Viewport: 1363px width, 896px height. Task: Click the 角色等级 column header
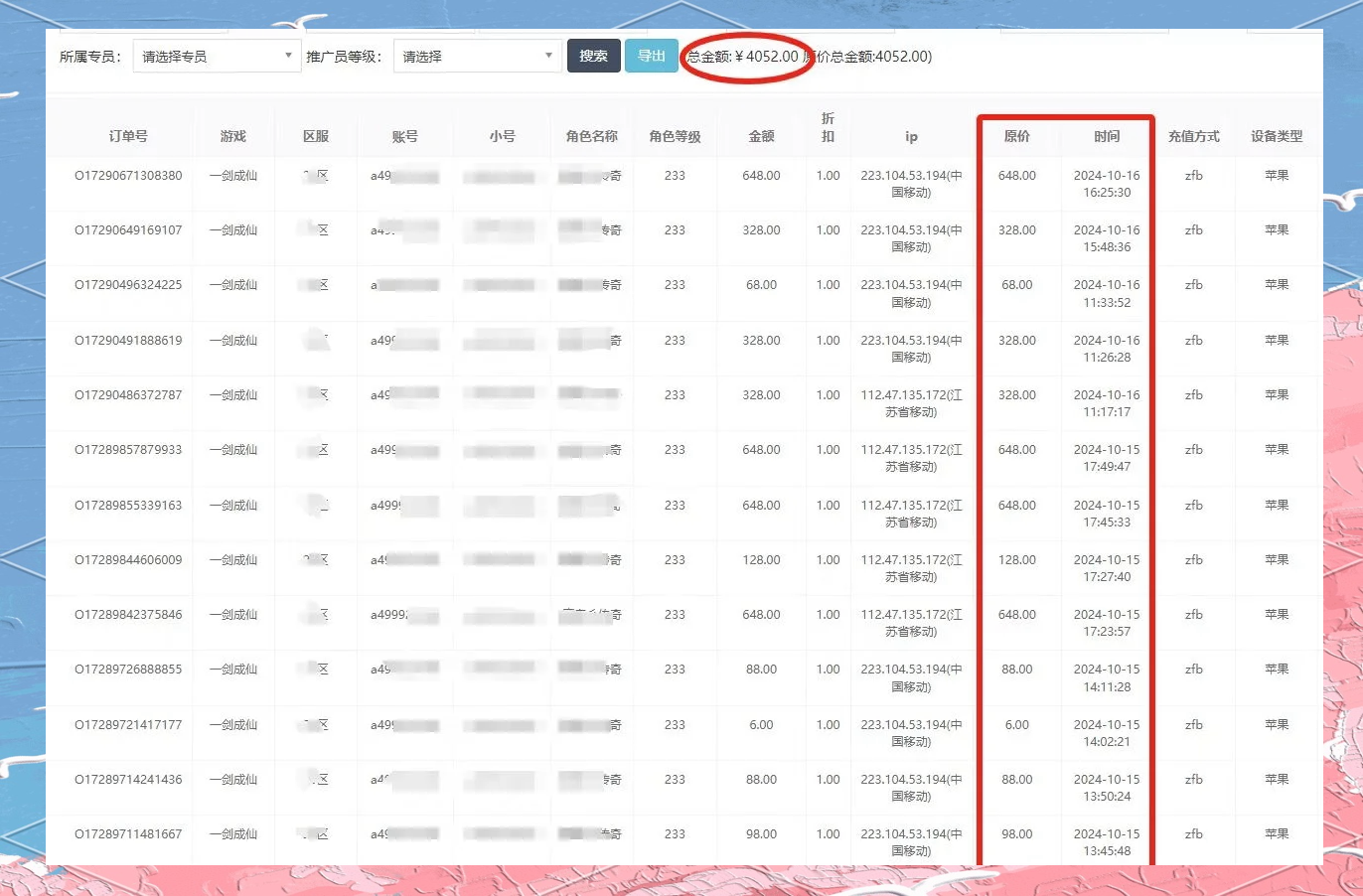pos(675,136)
